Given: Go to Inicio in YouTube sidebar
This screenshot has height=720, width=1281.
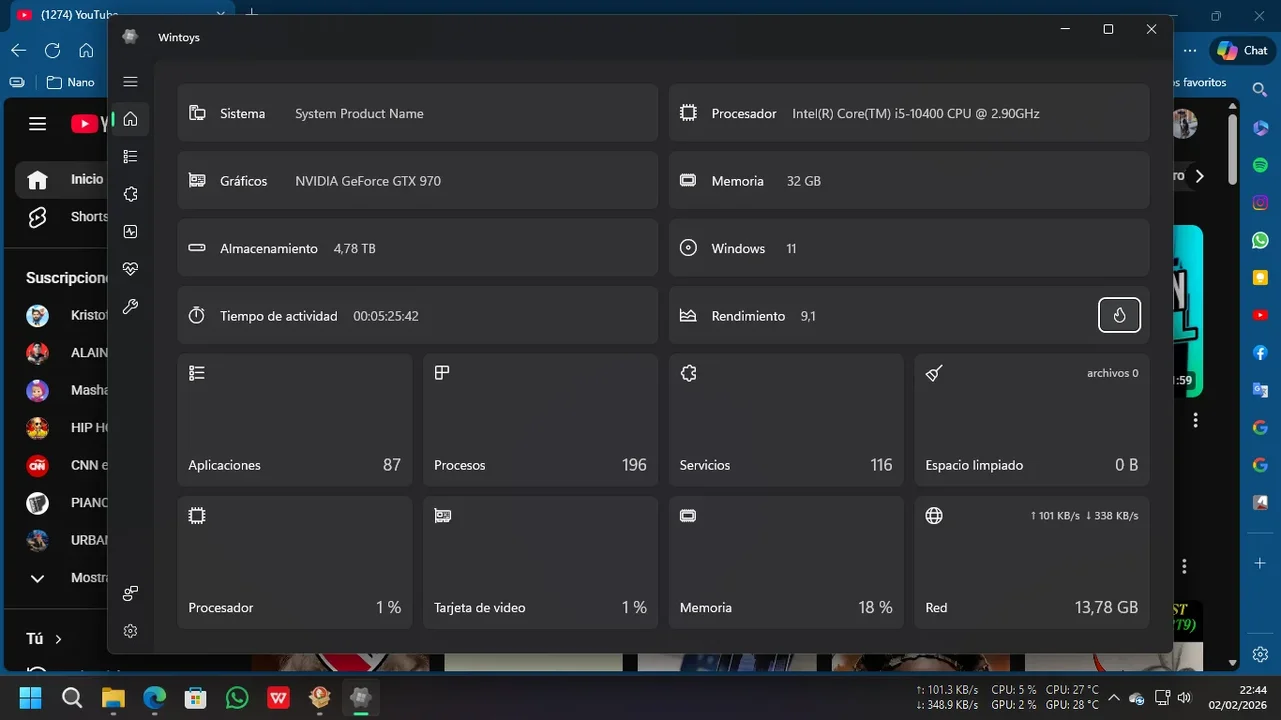Looking at the screenshot, I should tap(62, 180).
